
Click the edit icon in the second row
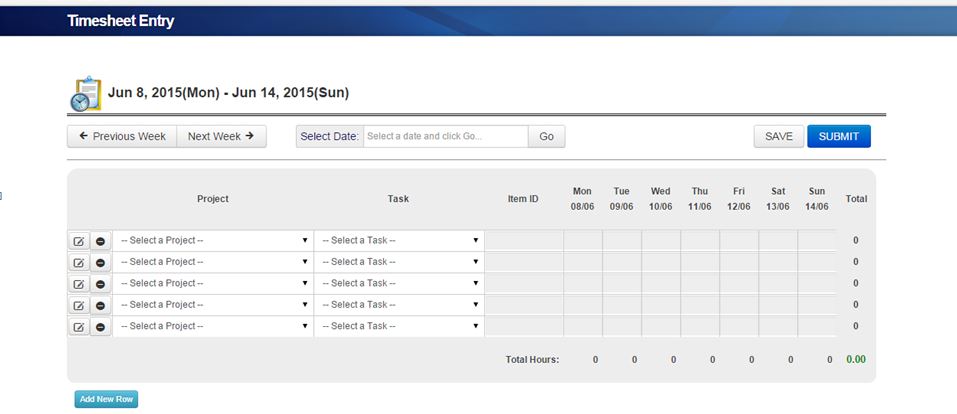pyautogui.click(x=78, y=262)
